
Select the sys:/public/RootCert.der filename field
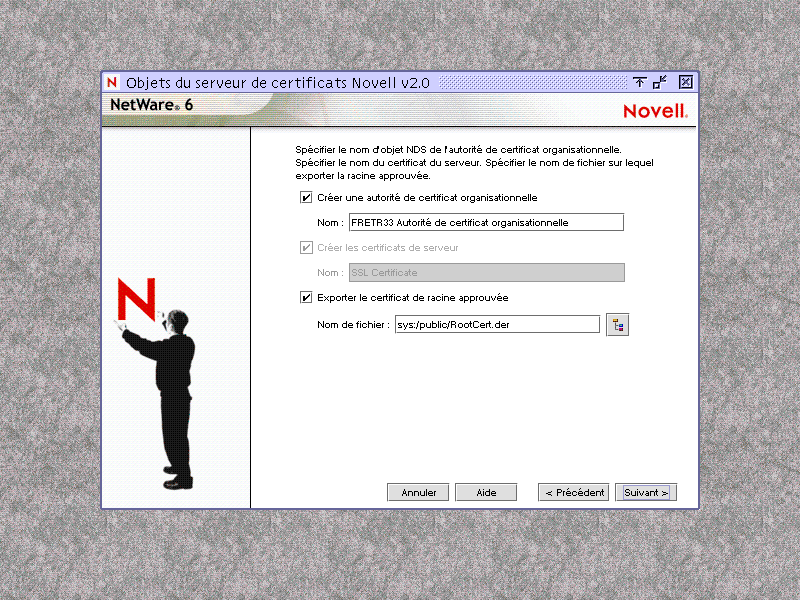[497, 323]
